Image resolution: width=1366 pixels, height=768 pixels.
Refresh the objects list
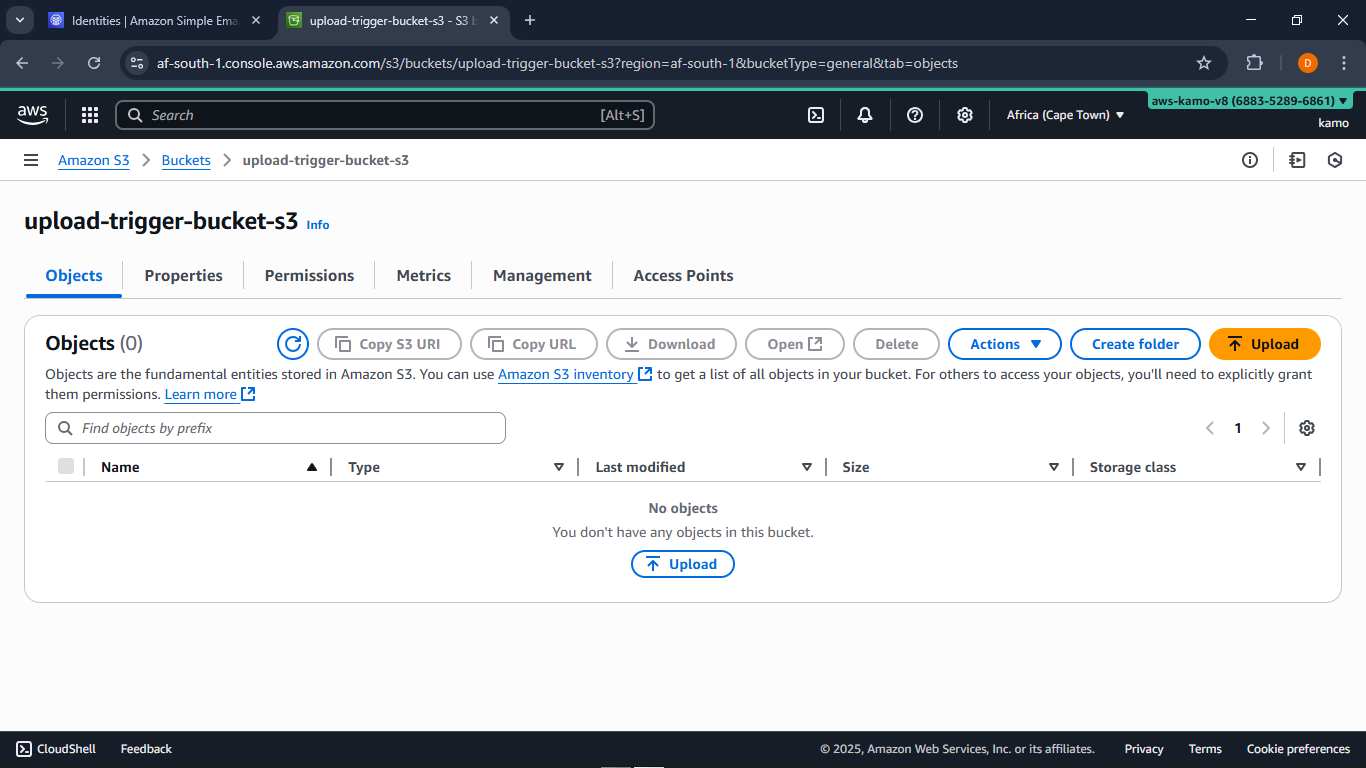point(292,343)
